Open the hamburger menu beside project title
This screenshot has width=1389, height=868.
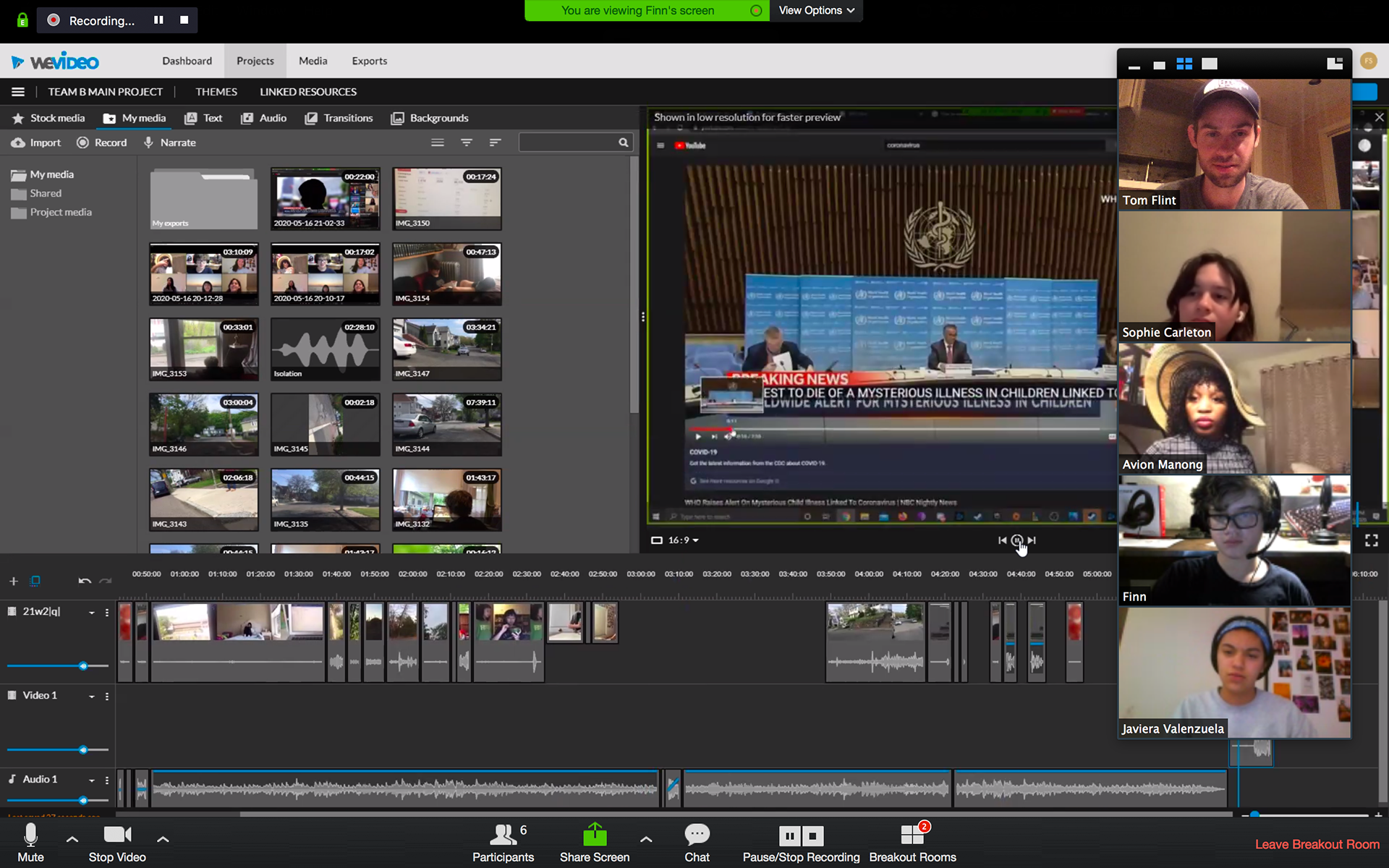[18, 92]
